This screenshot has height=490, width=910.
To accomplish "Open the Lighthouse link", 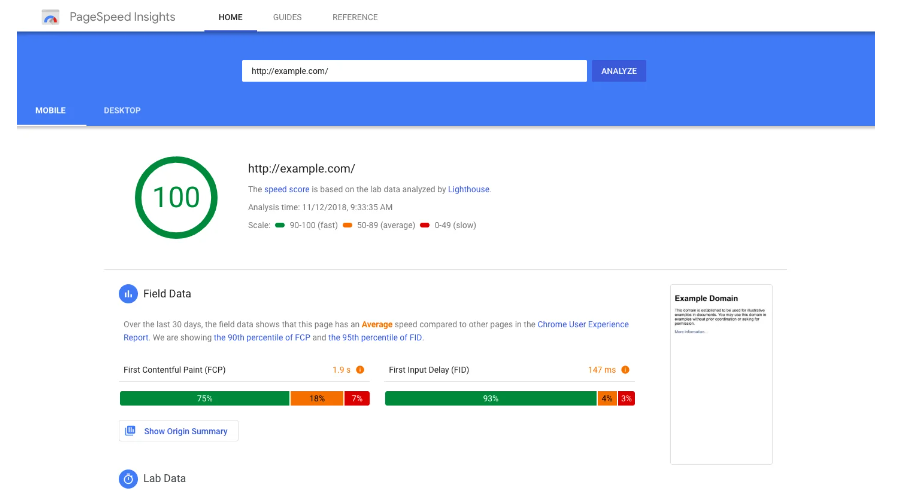I will coord(470,189).
